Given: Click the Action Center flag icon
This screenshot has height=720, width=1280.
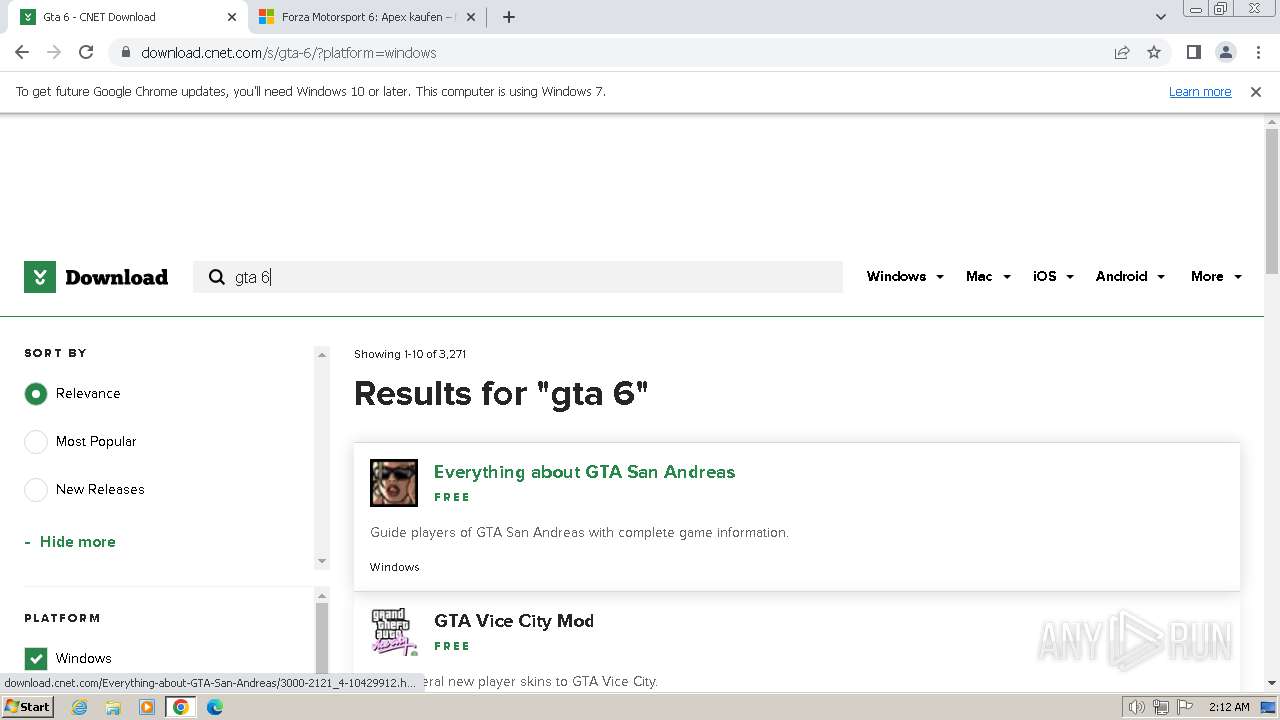Looking at the screenshot, I should (x=1184, y=707).
